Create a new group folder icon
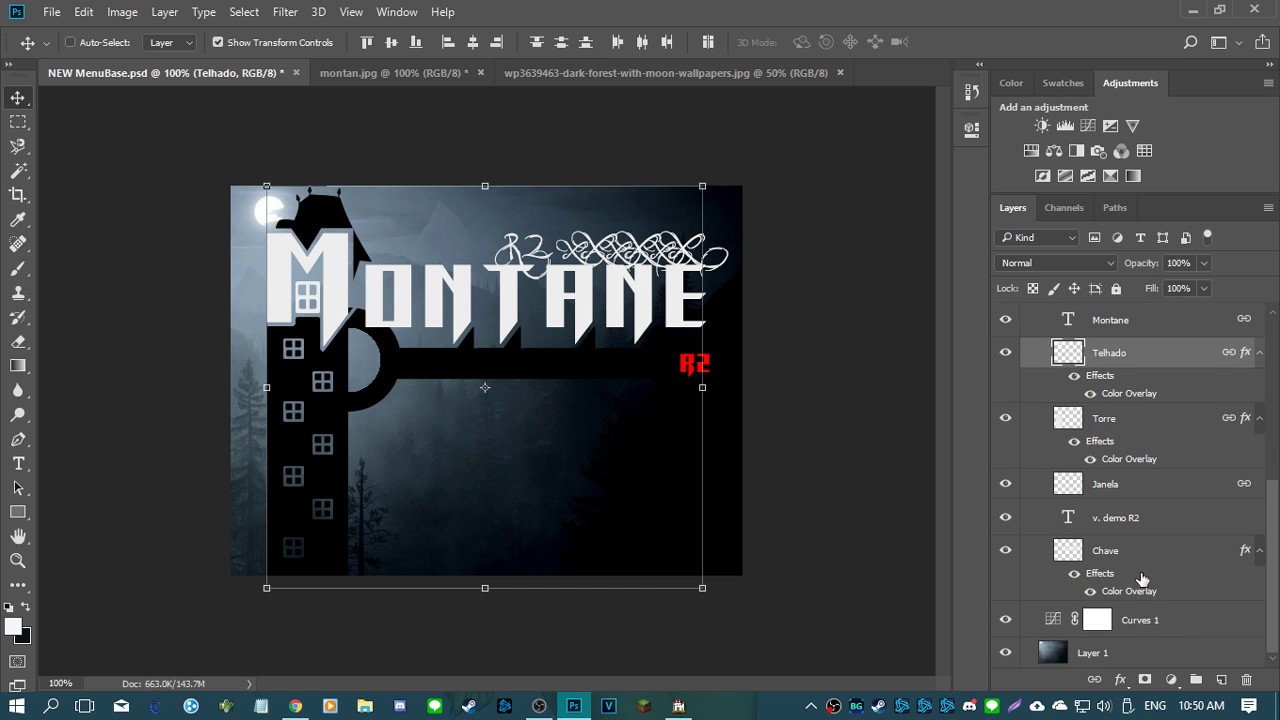This screenshot has width=1280, height=720. (x=1196, y=680)
